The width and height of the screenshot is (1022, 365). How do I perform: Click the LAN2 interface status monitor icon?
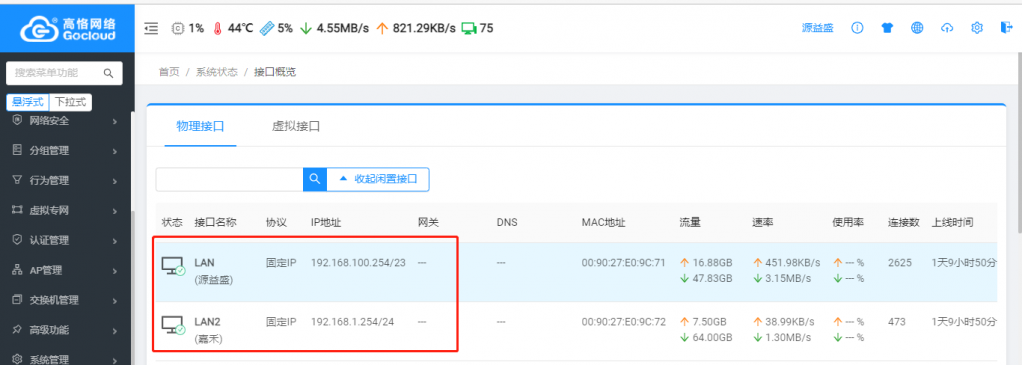click(173, 325)
